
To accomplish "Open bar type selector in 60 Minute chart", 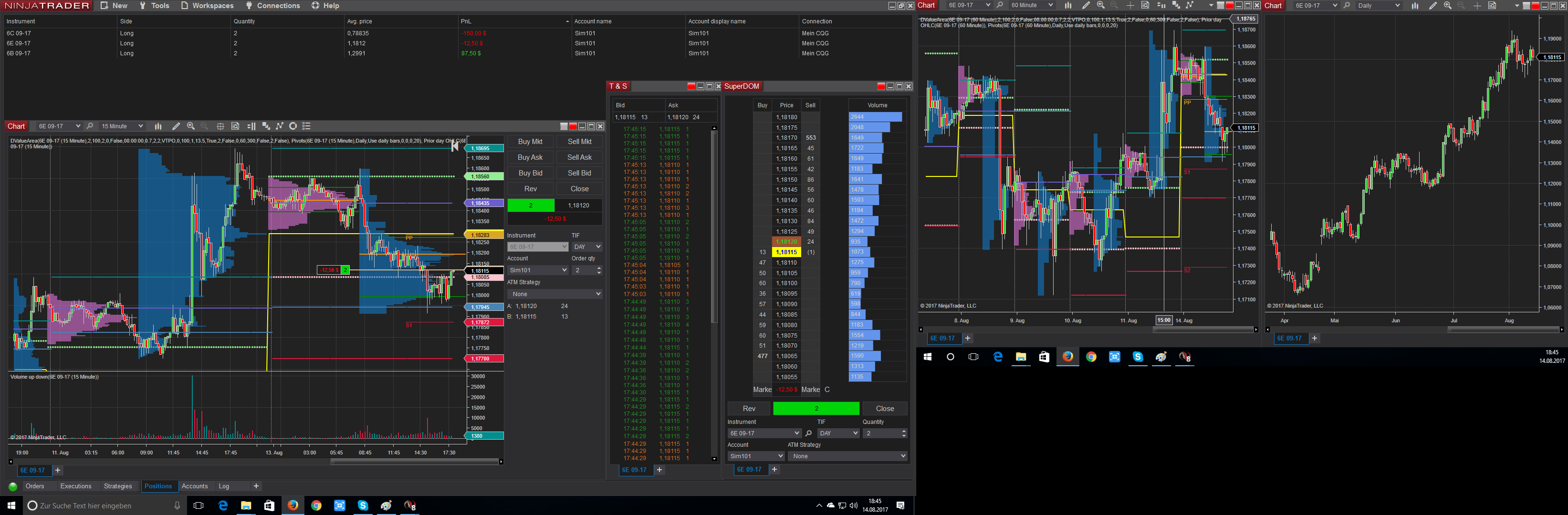I will click(1067, 5).
